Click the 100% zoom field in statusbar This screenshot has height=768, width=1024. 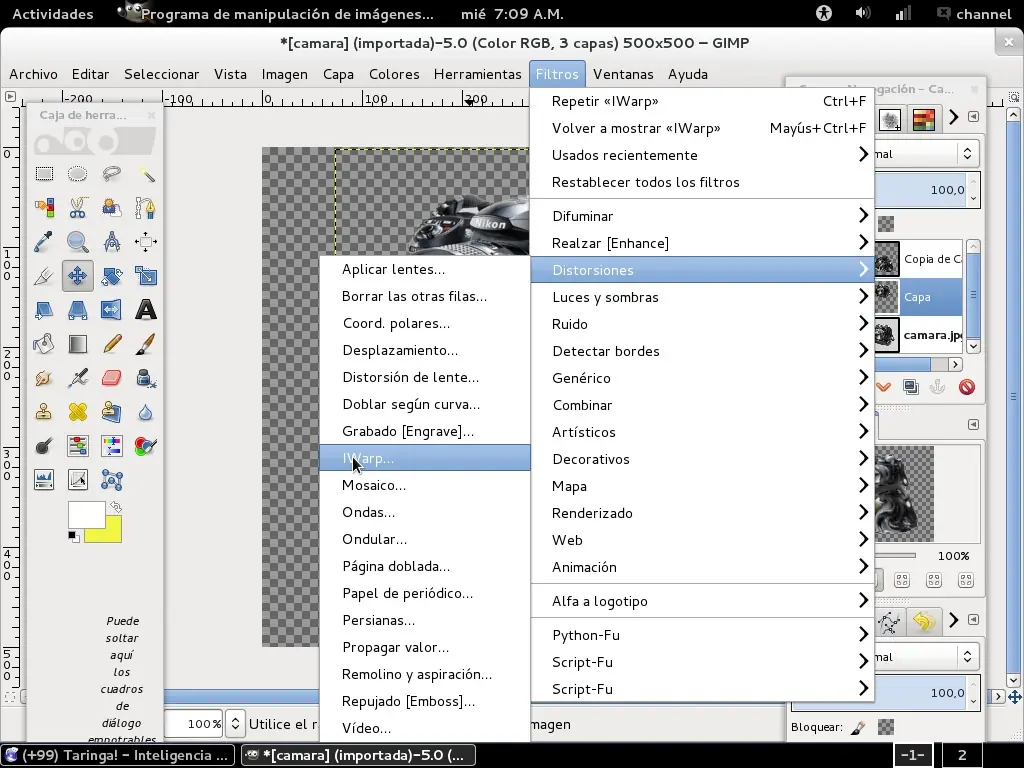coord(194,724)
